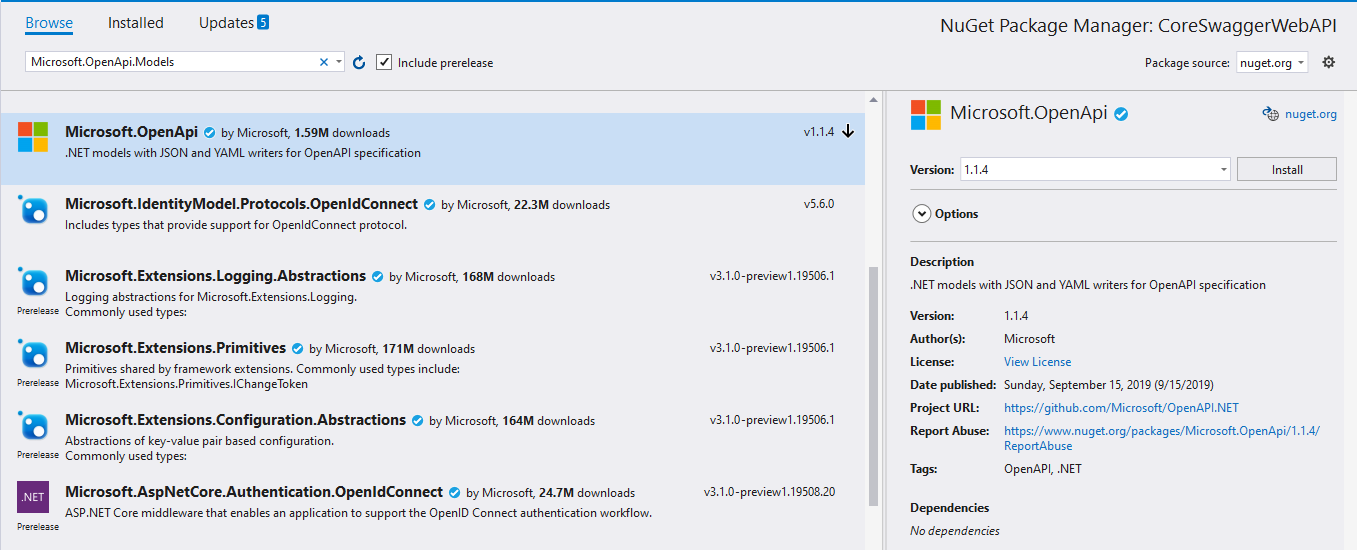Viewport: 1357px width, 550px height.
Task: Switch to the Installed tab
Action: [x=135, y=23]
